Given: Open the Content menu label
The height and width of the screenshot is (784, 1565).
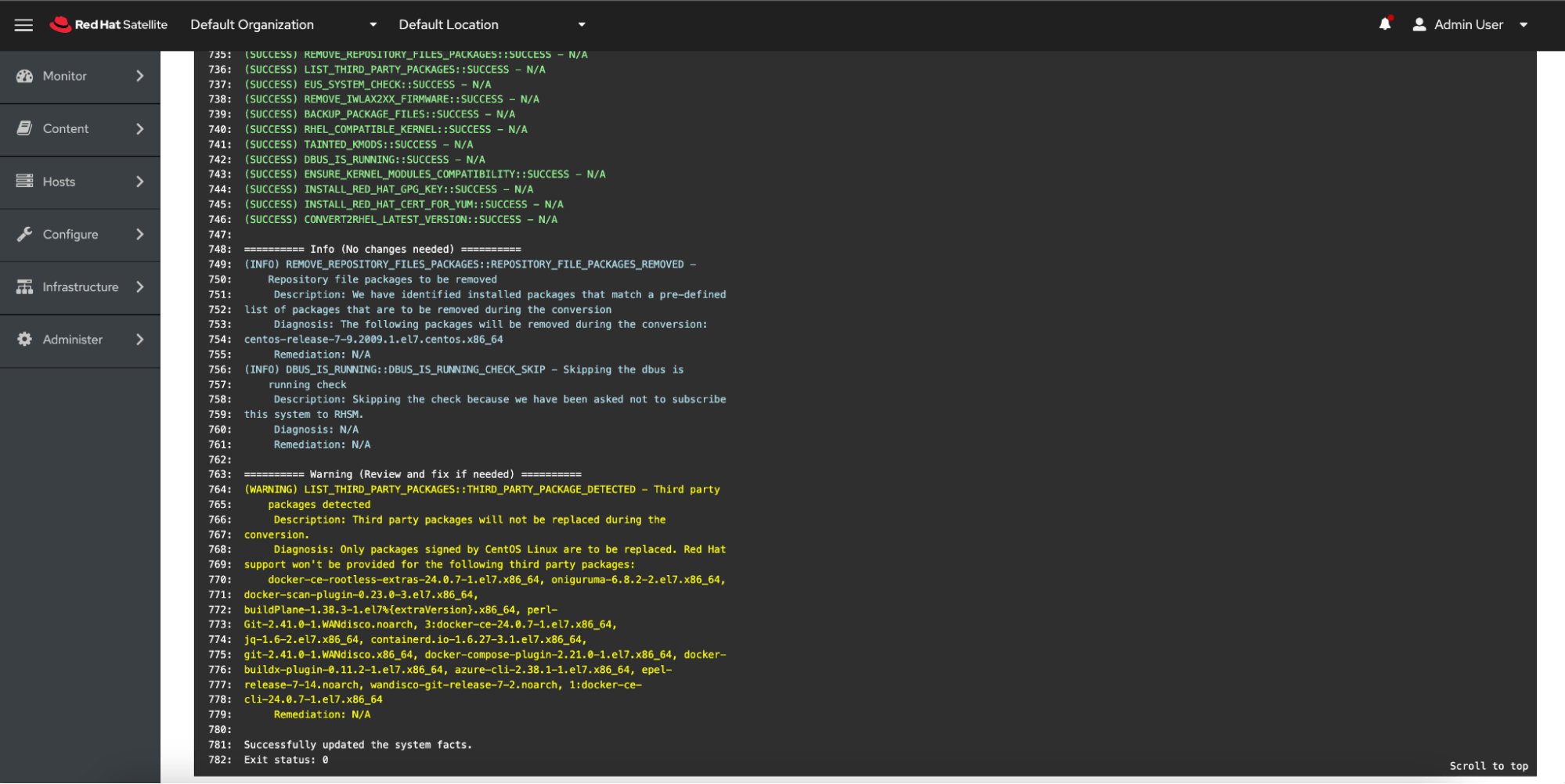Looking at the screenshot, I should [x=66, y=128].
